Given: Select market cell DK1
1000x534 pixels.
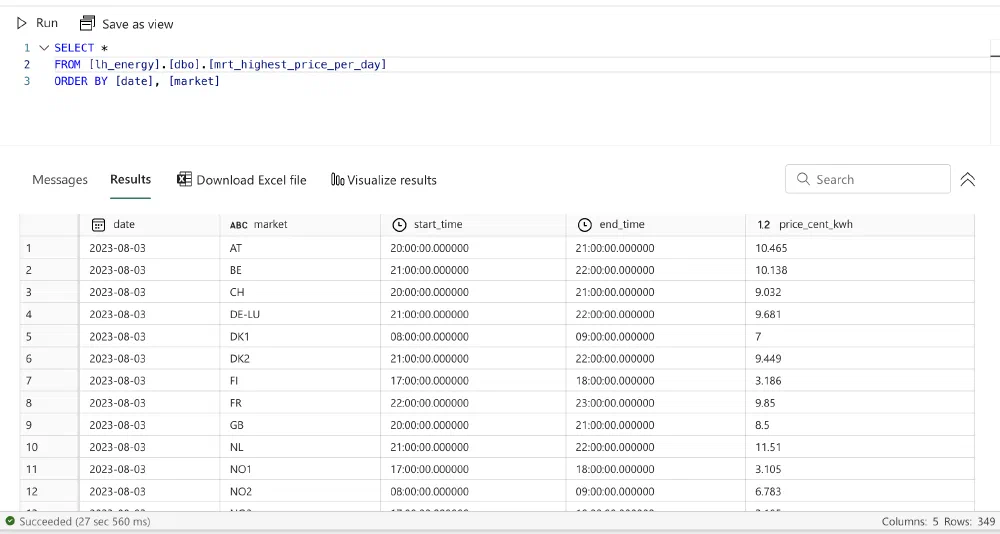Looking at the screenshot, I should click(300, 337).
